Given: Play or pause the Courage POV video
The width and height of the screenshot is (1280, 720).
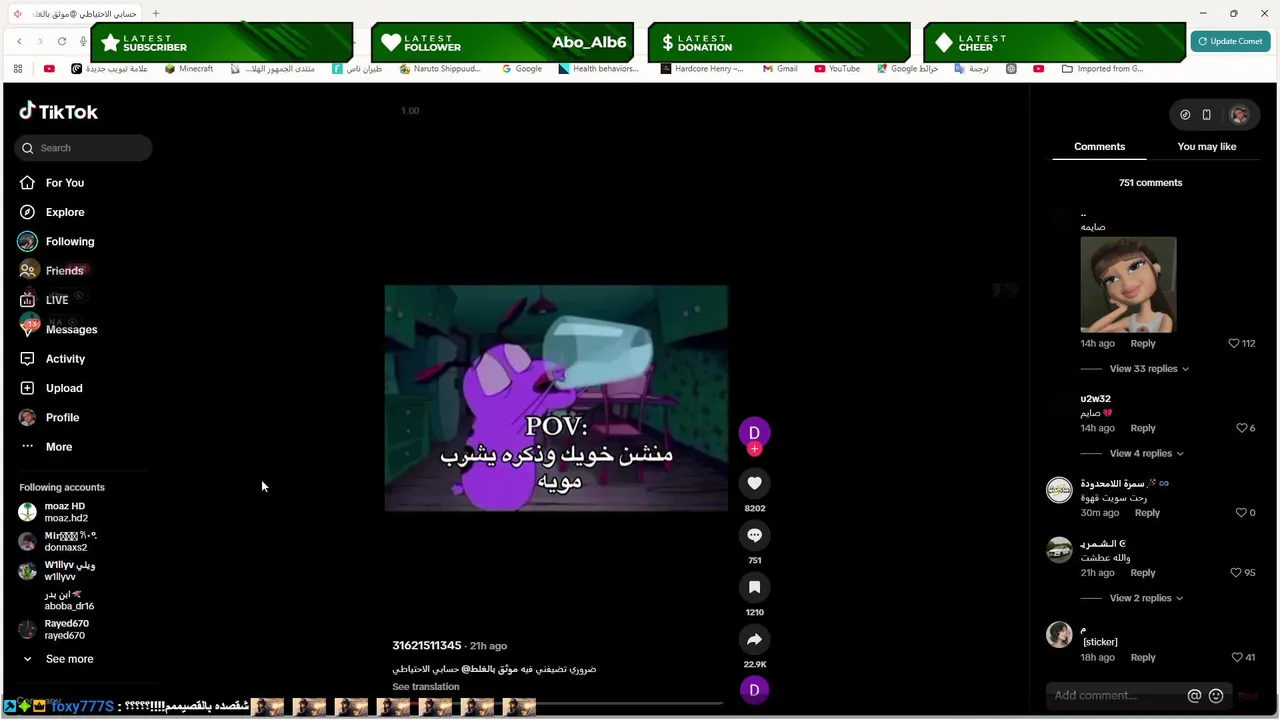Looking at the screenshot, I should tap(556, 398).
